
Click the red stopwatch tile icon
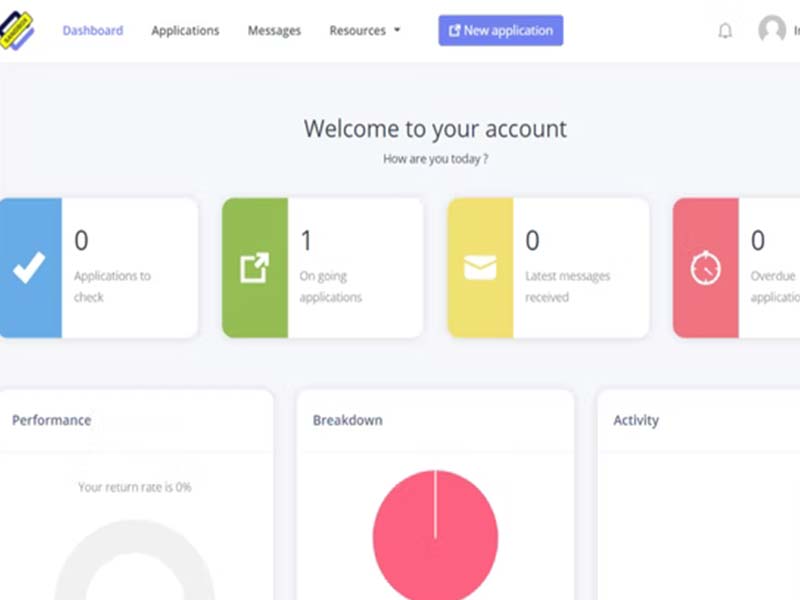(x=706, y=267)
